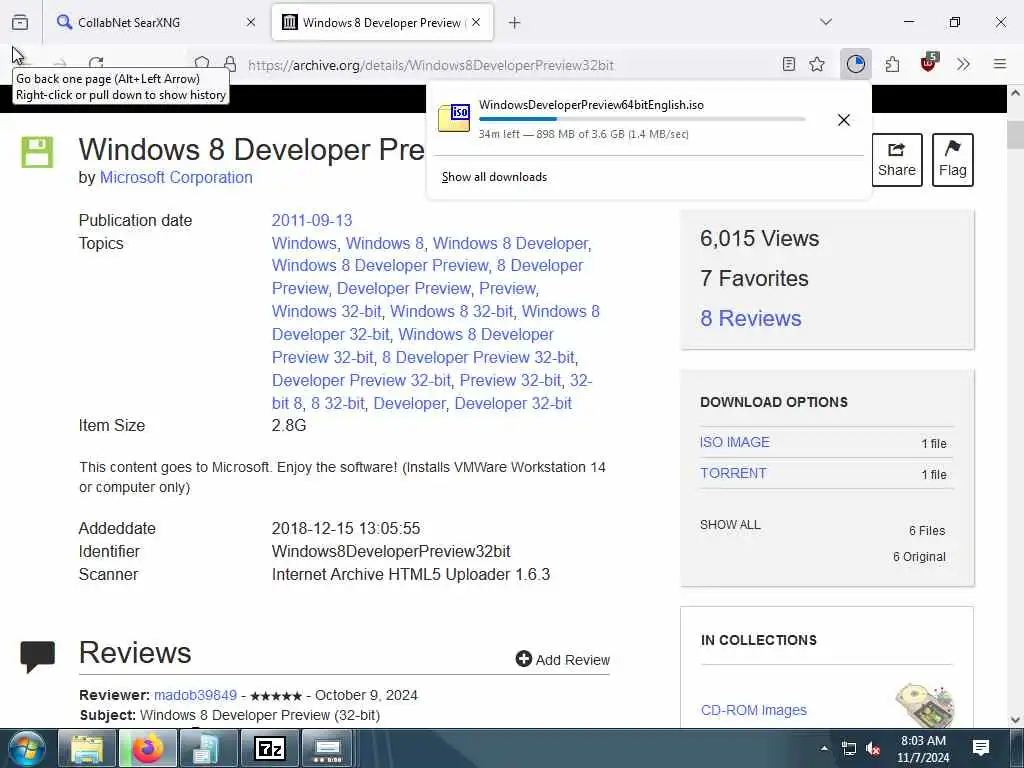Click the 6,015 Views text

(759, 238)
